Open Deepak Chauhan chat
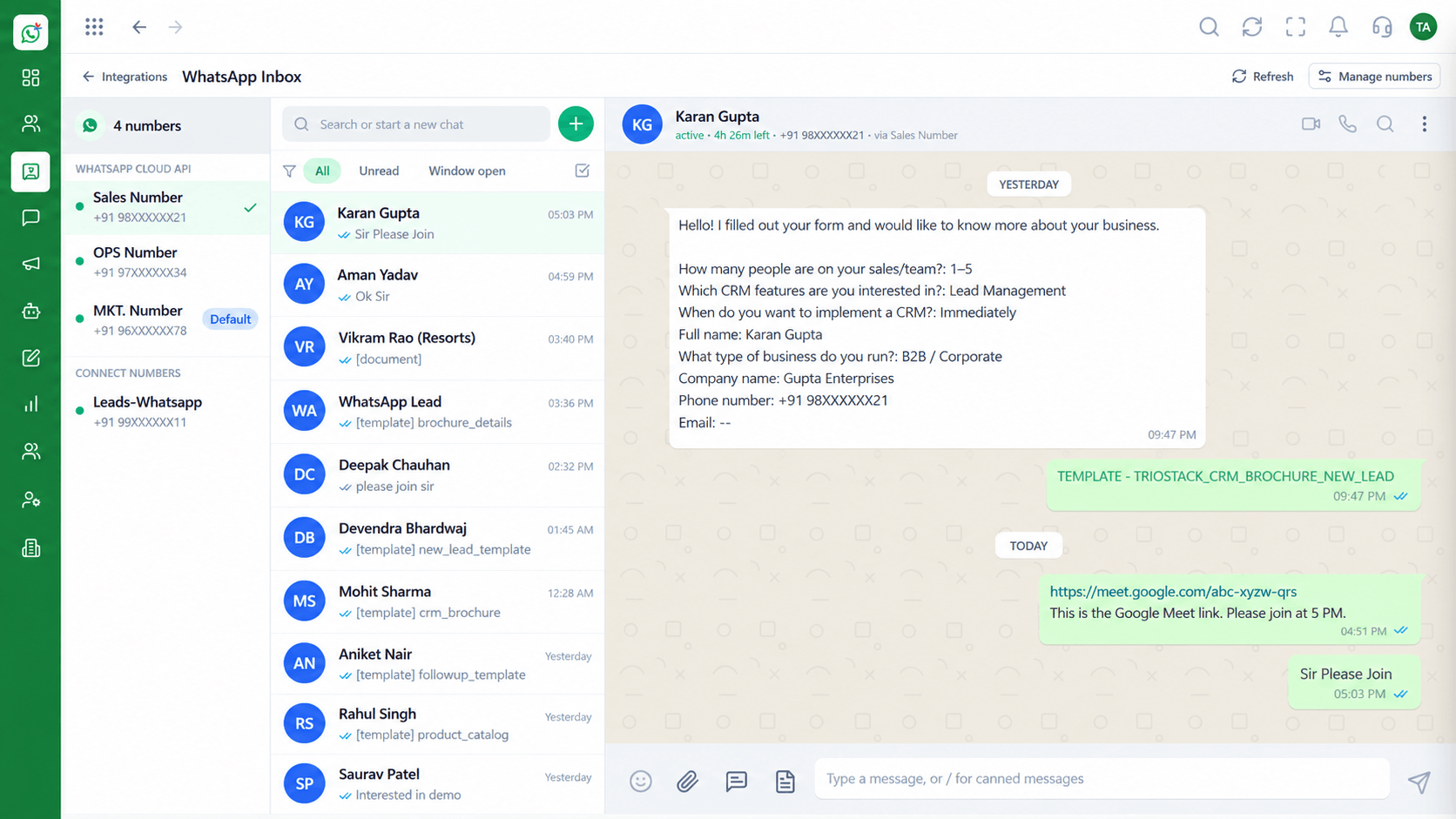The height and width of the screenshot is (819, 1456). pos(438,475)
